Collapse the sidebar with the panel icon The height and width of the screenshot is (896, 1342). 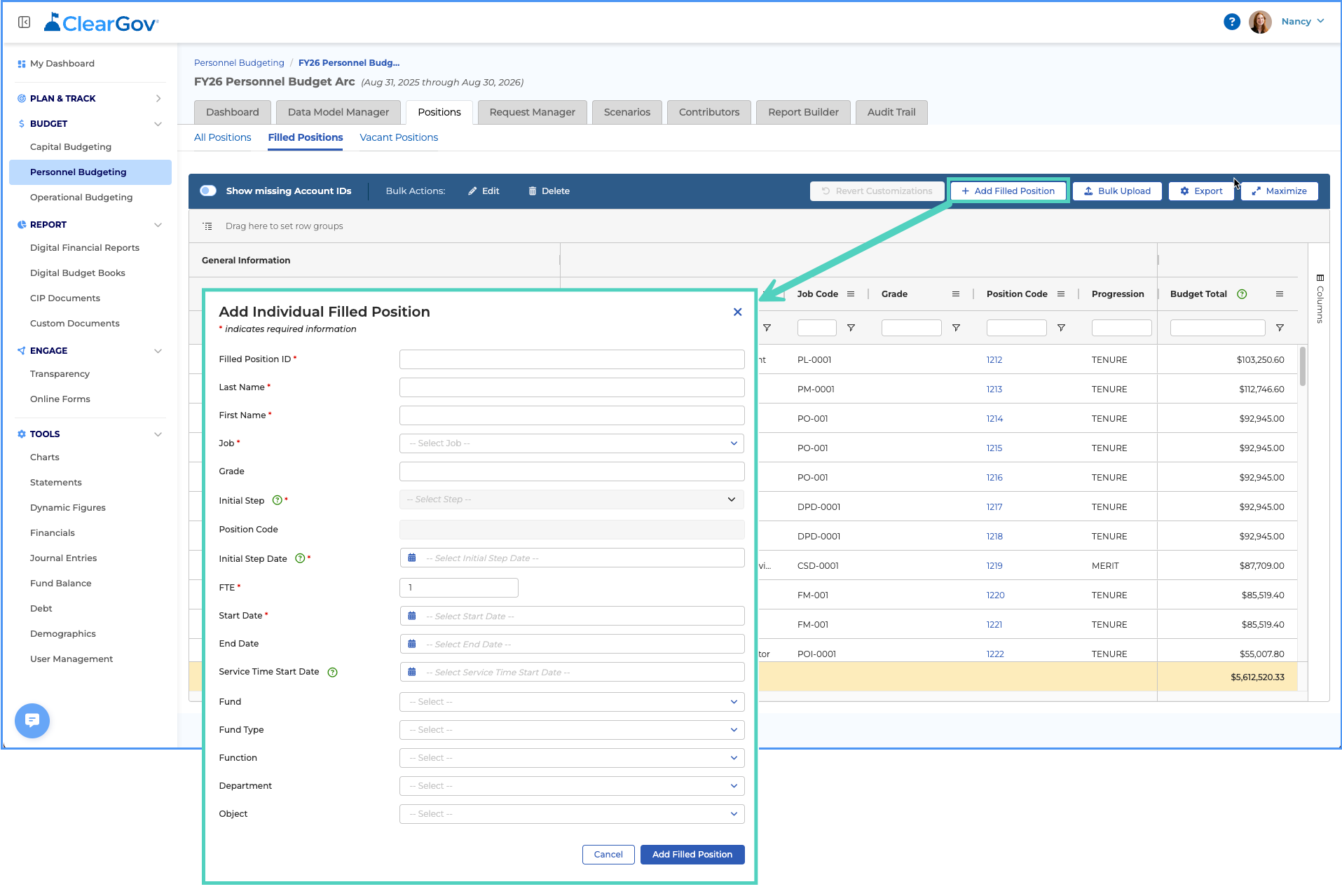click(25, 22)
